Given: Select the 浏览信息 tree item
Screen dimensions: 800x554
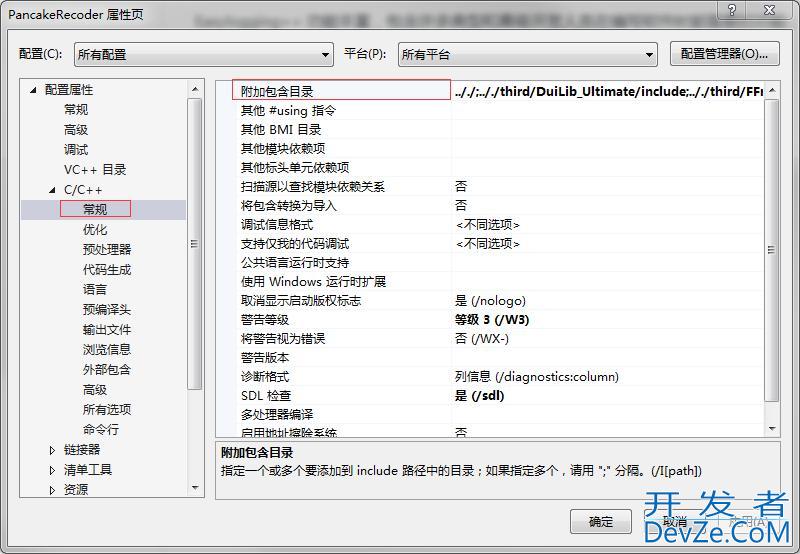Looking at the screenshot, I should [x=107, y=349].
